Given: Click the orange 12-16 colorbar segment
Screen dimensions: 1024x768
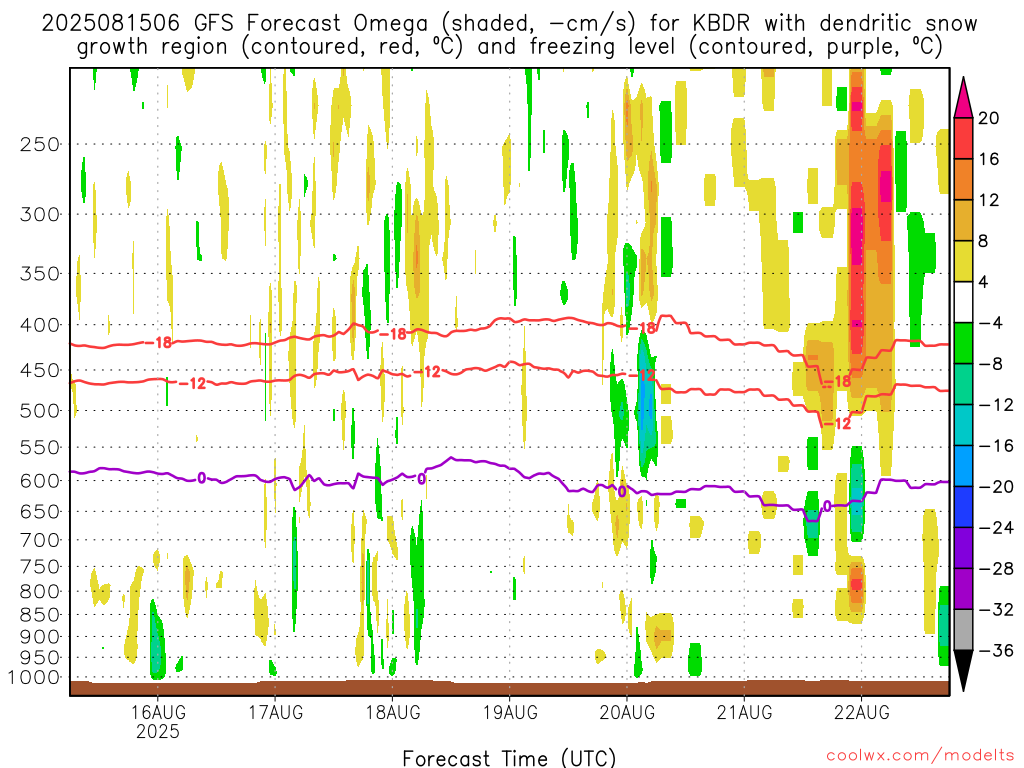Looking at the screenshot, I should coord(963,179).
